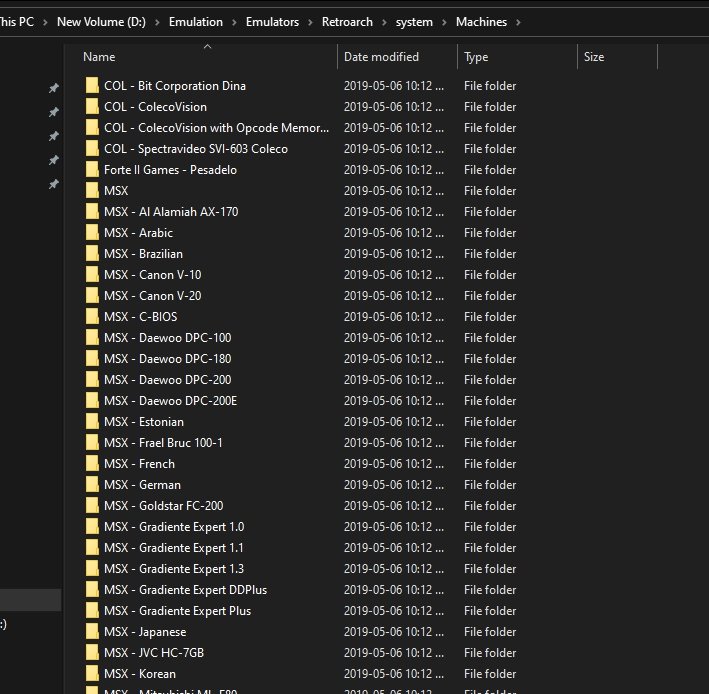This screenshot has width=709, height=694.
Task: Click the third pin icon in the navigation pane
Action: click(x=54, y=136)
